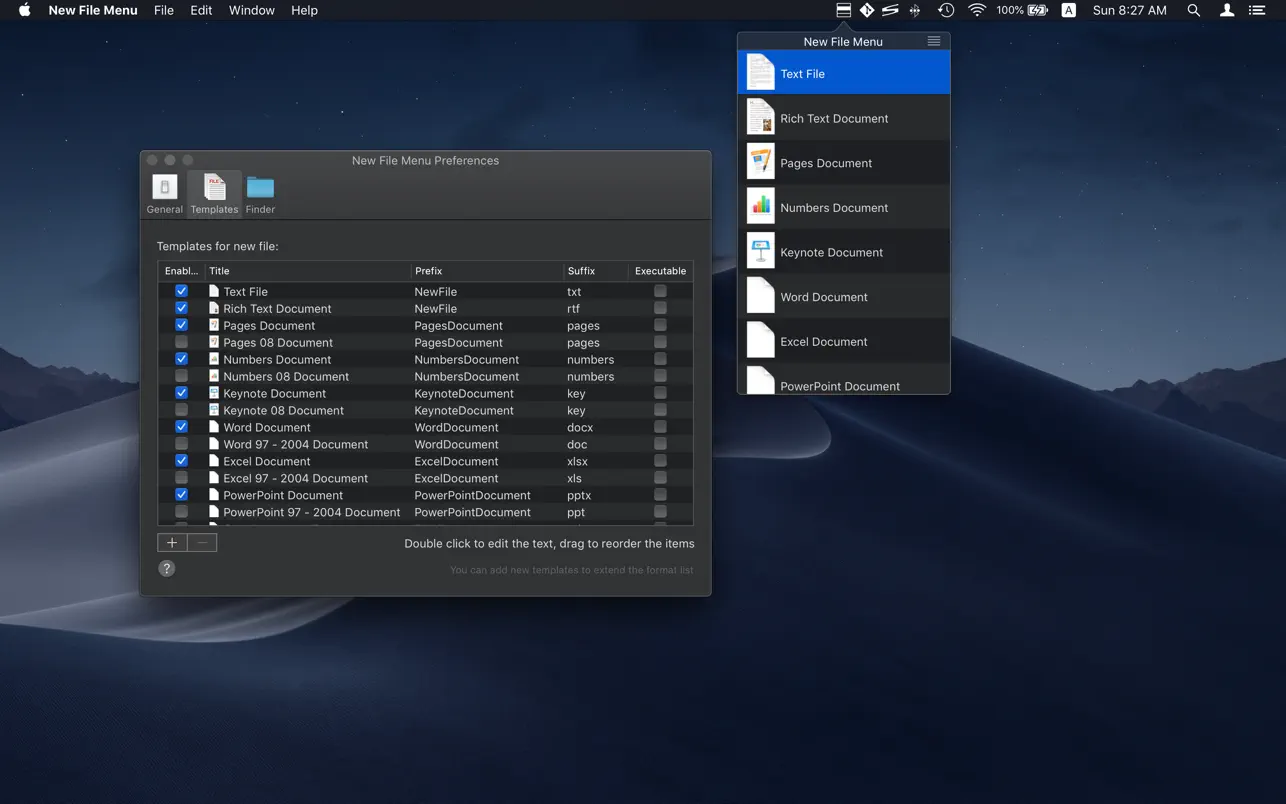Click the Keynote Document icon in popup
This screenshot has height=804, width=1286.
pyautogui.click(x=760, y=251)
